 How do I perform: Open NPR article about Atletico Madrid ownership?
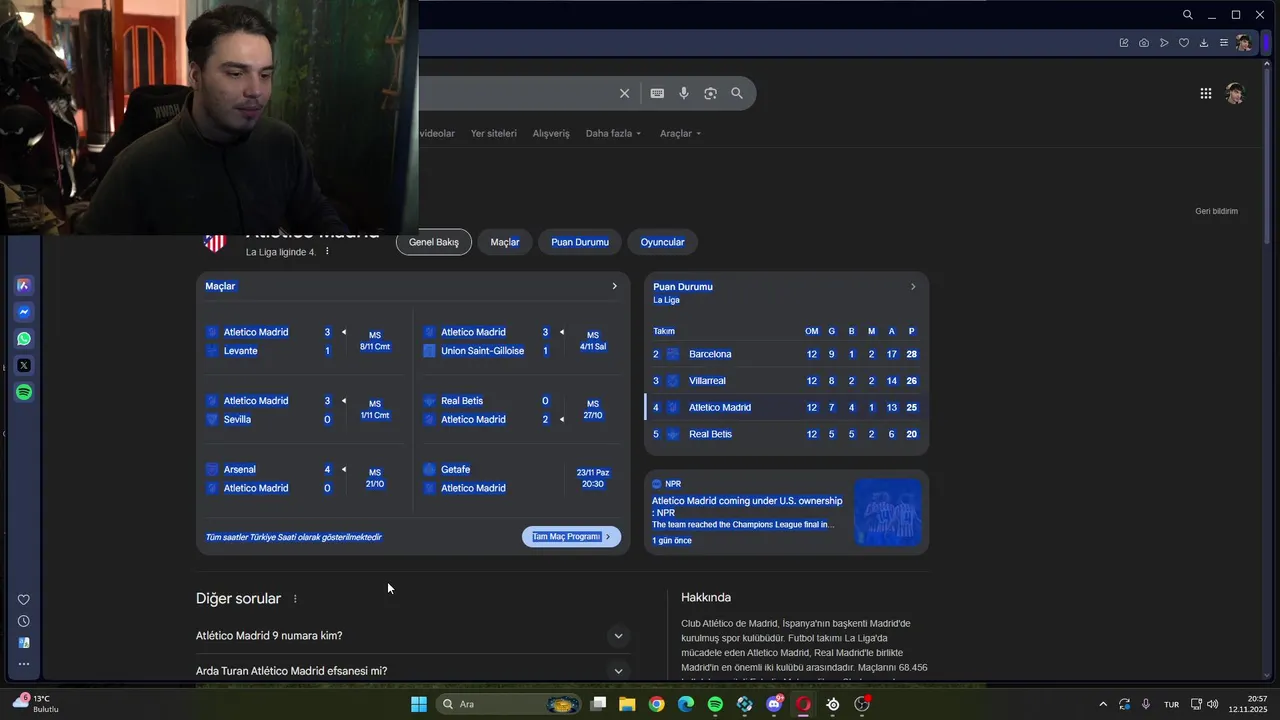[747, 506]
